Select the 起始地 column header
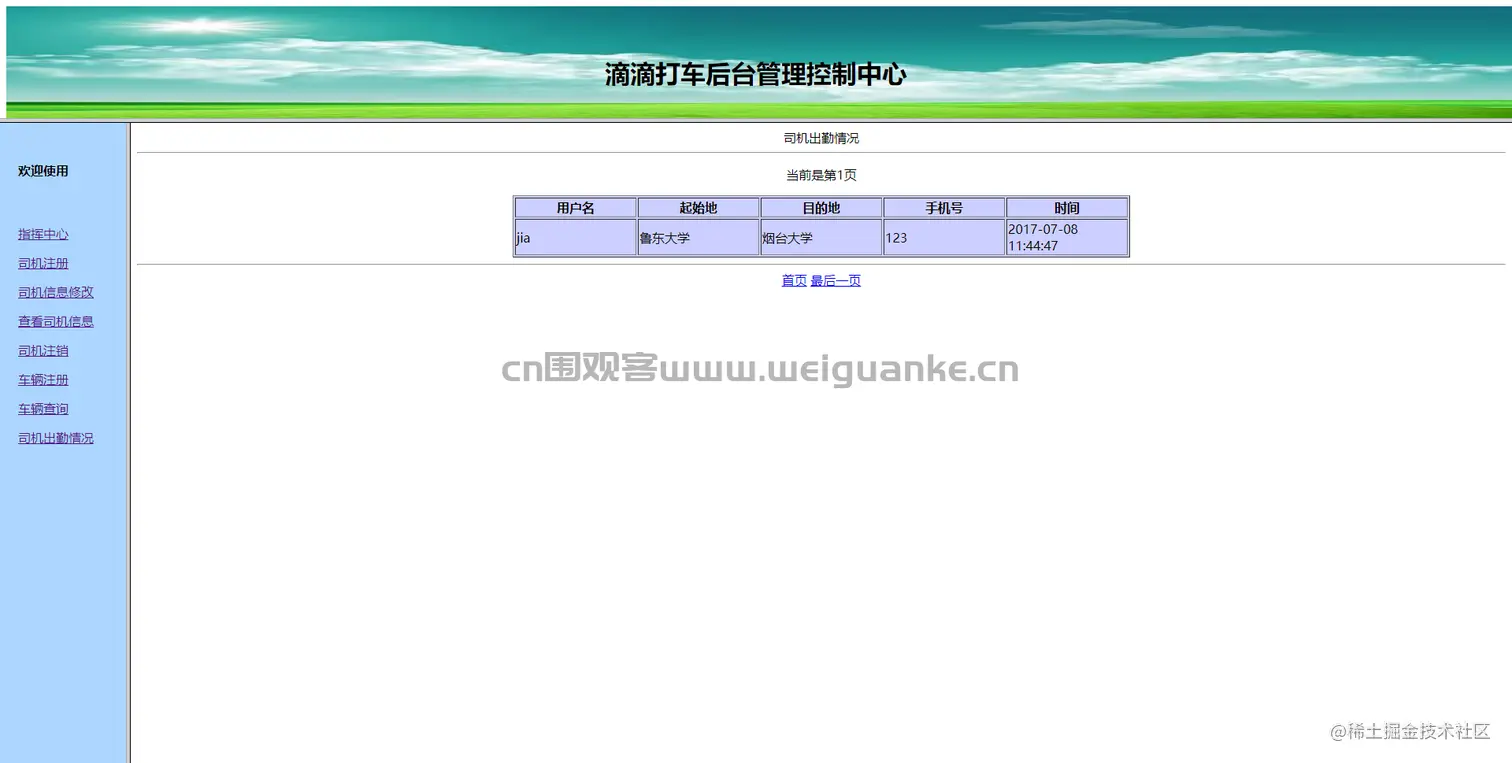Screen dimensions: 1512x763 click(x=698, y=208)
